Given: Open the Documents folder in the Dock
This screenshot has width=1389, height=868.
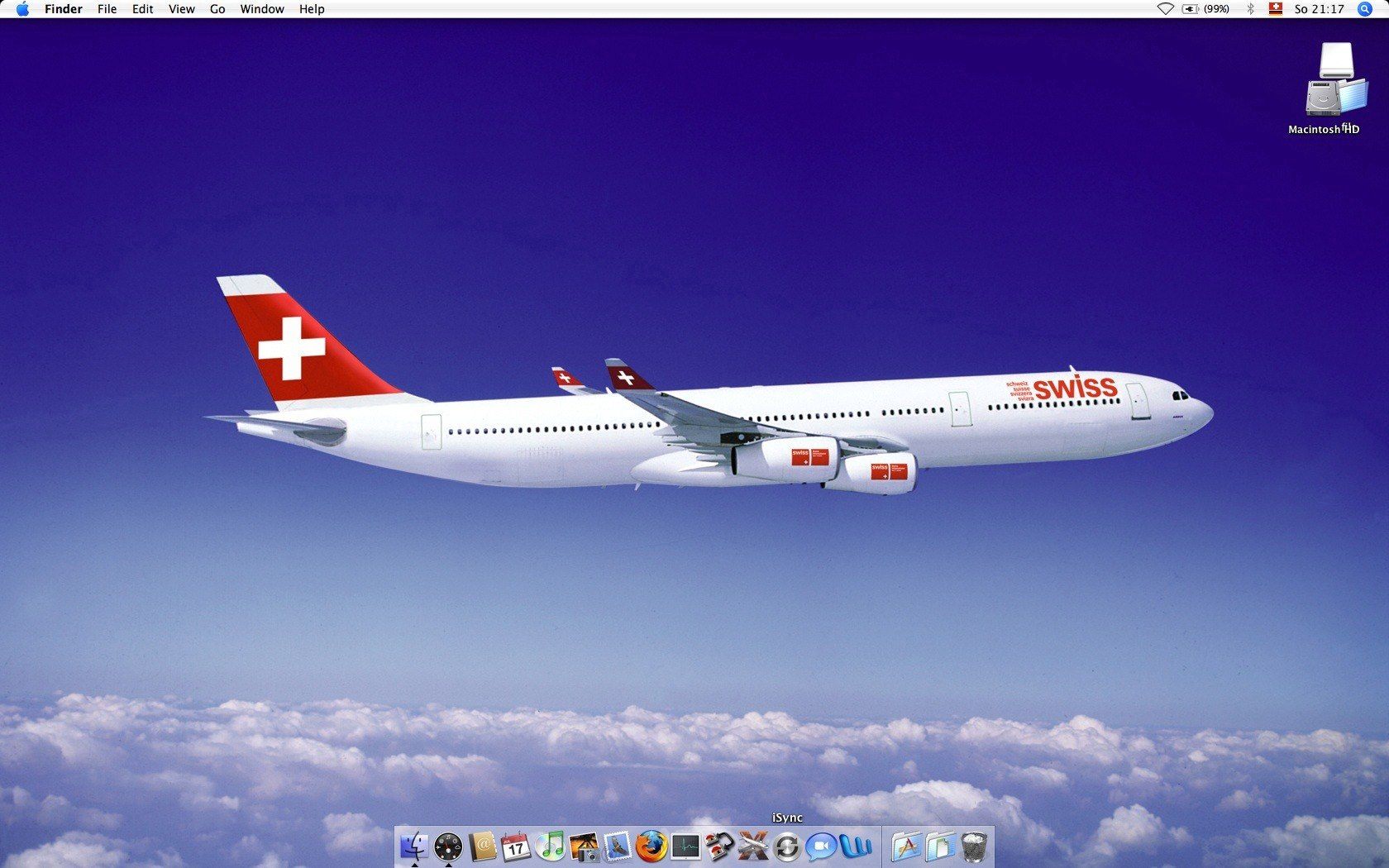Looking at the screenshot, I should pyautogui.click(x=941, y=847).
